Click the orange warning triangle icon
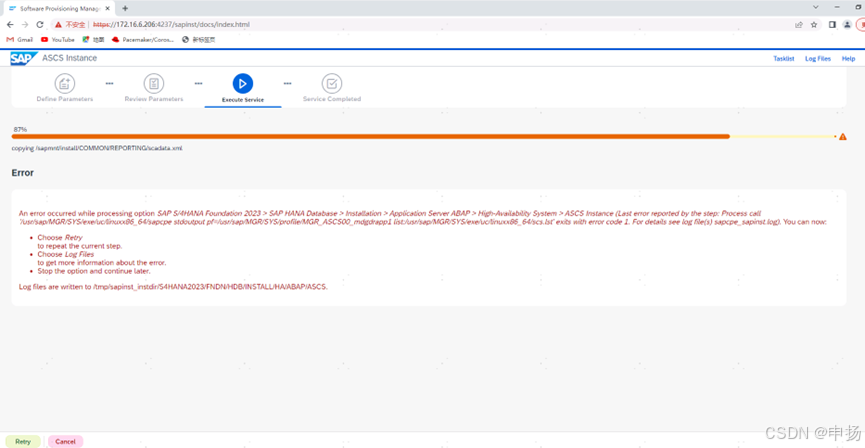Image resolution: width=865 pixels, height=448 pixels. [843, 137]
